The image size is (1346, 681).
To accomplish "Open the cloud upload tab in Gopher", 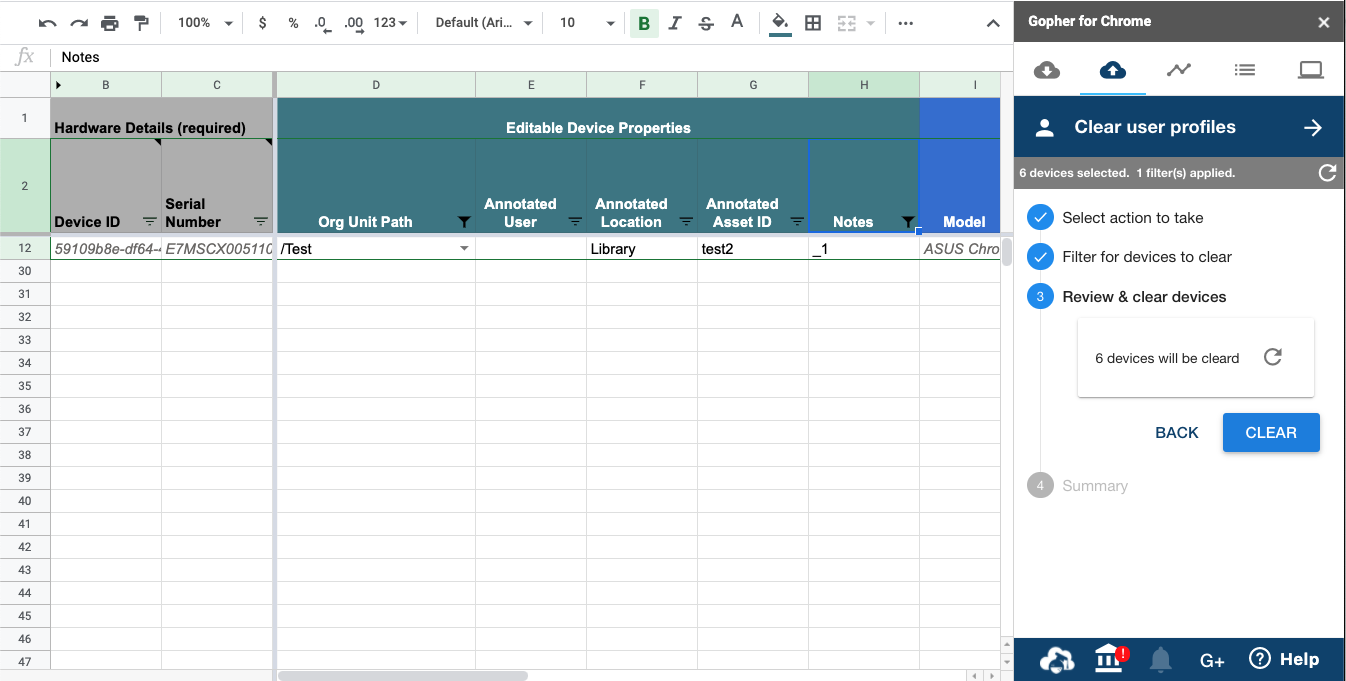I will (x=1112, y=70).
